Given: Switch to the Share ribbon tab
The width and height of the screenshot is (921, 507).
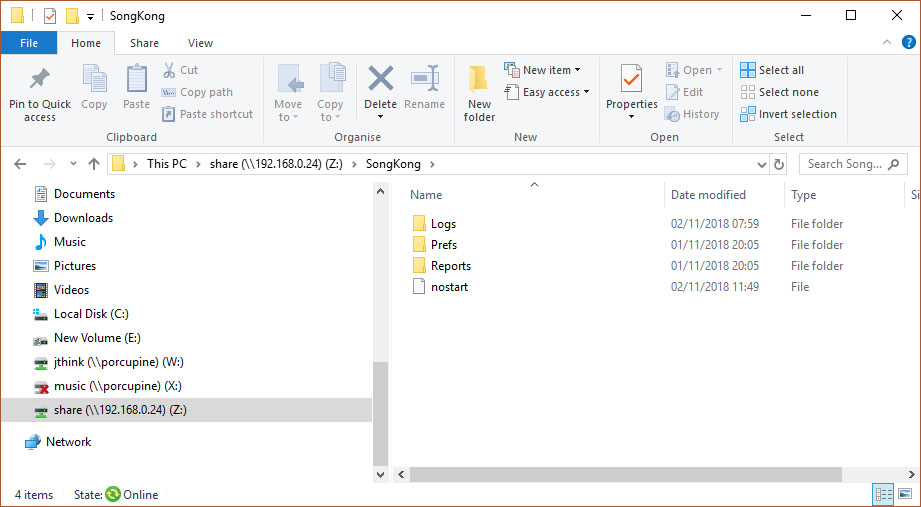Looking at the screenshot, I should 144,43.
